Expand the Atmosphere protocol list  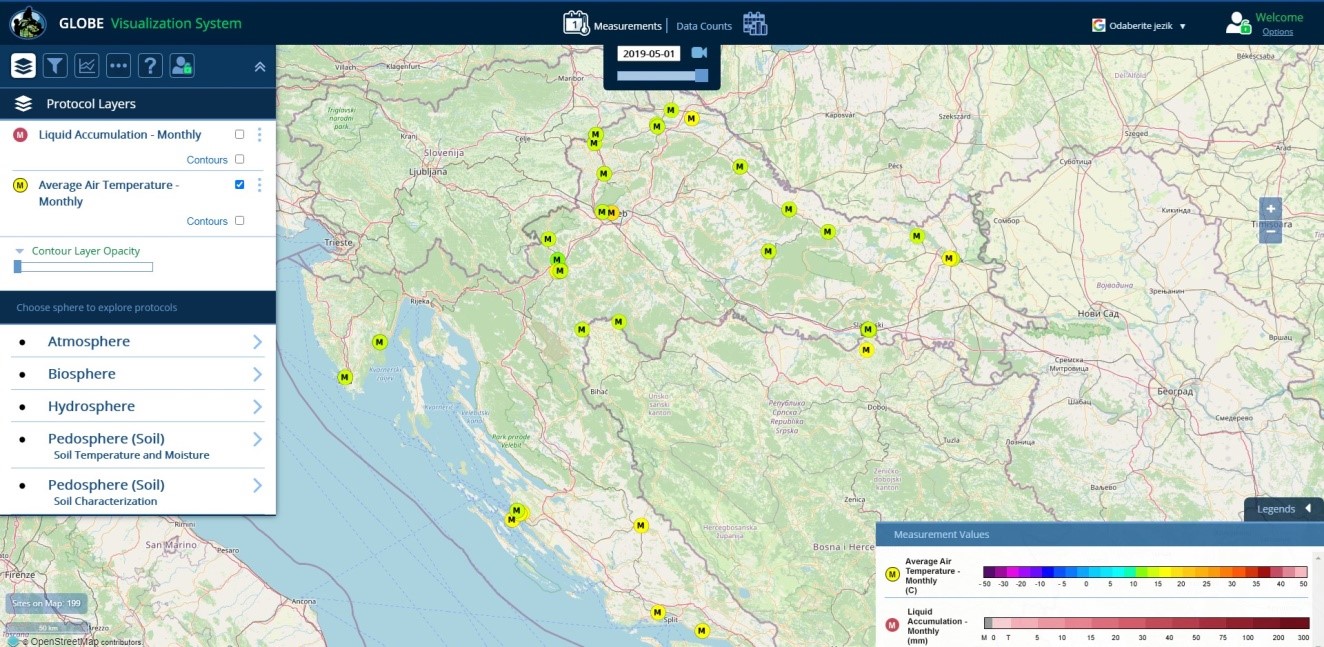(x=257, y=342)
